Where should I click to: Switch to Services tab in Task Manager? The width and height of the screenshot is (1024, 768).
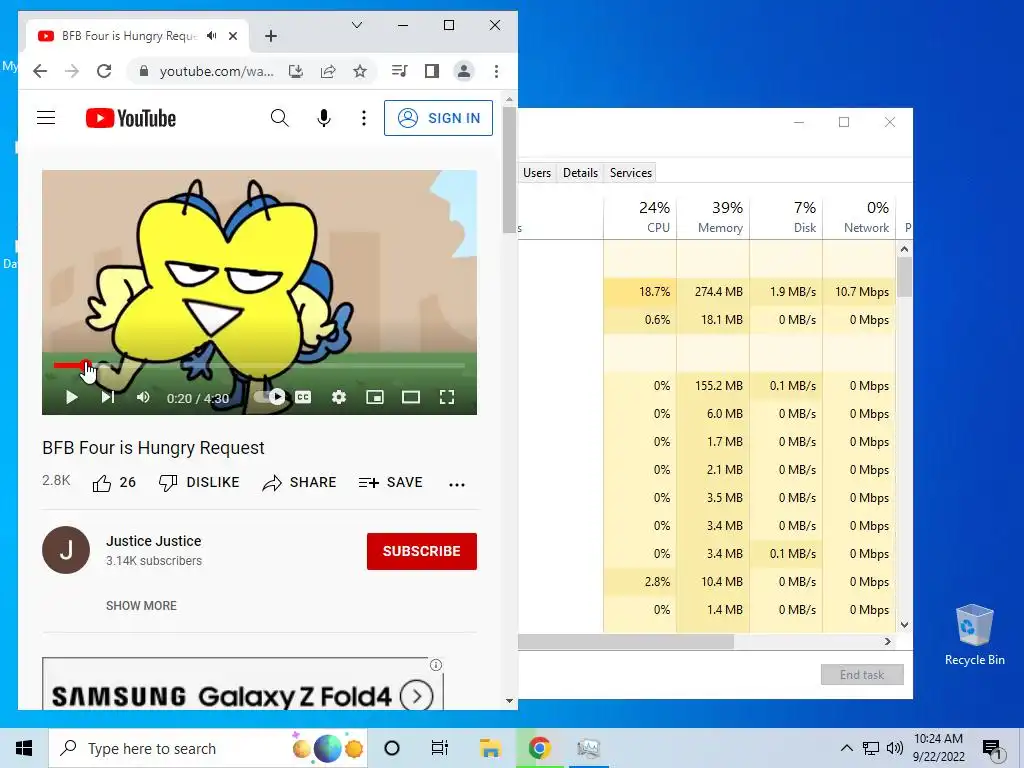[x=631, y=172]
